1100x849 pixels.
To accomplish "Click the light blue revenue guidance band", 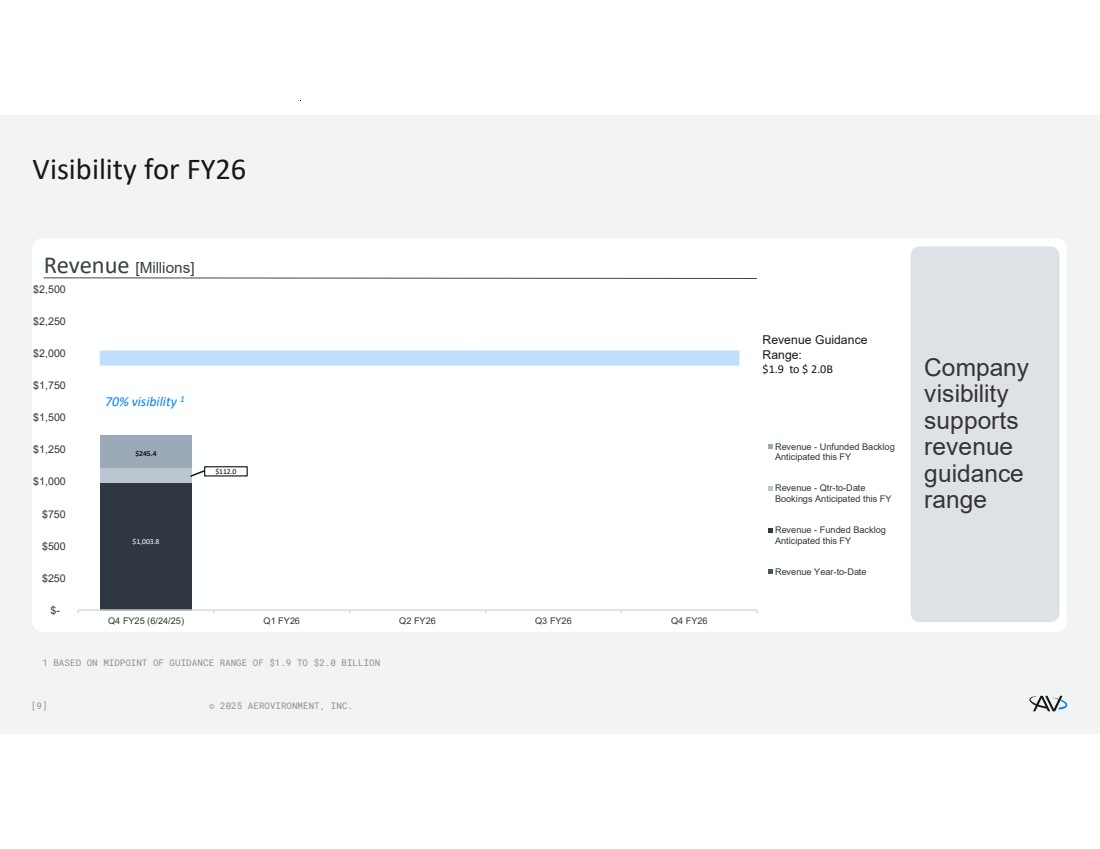I will tap(419, 358).
